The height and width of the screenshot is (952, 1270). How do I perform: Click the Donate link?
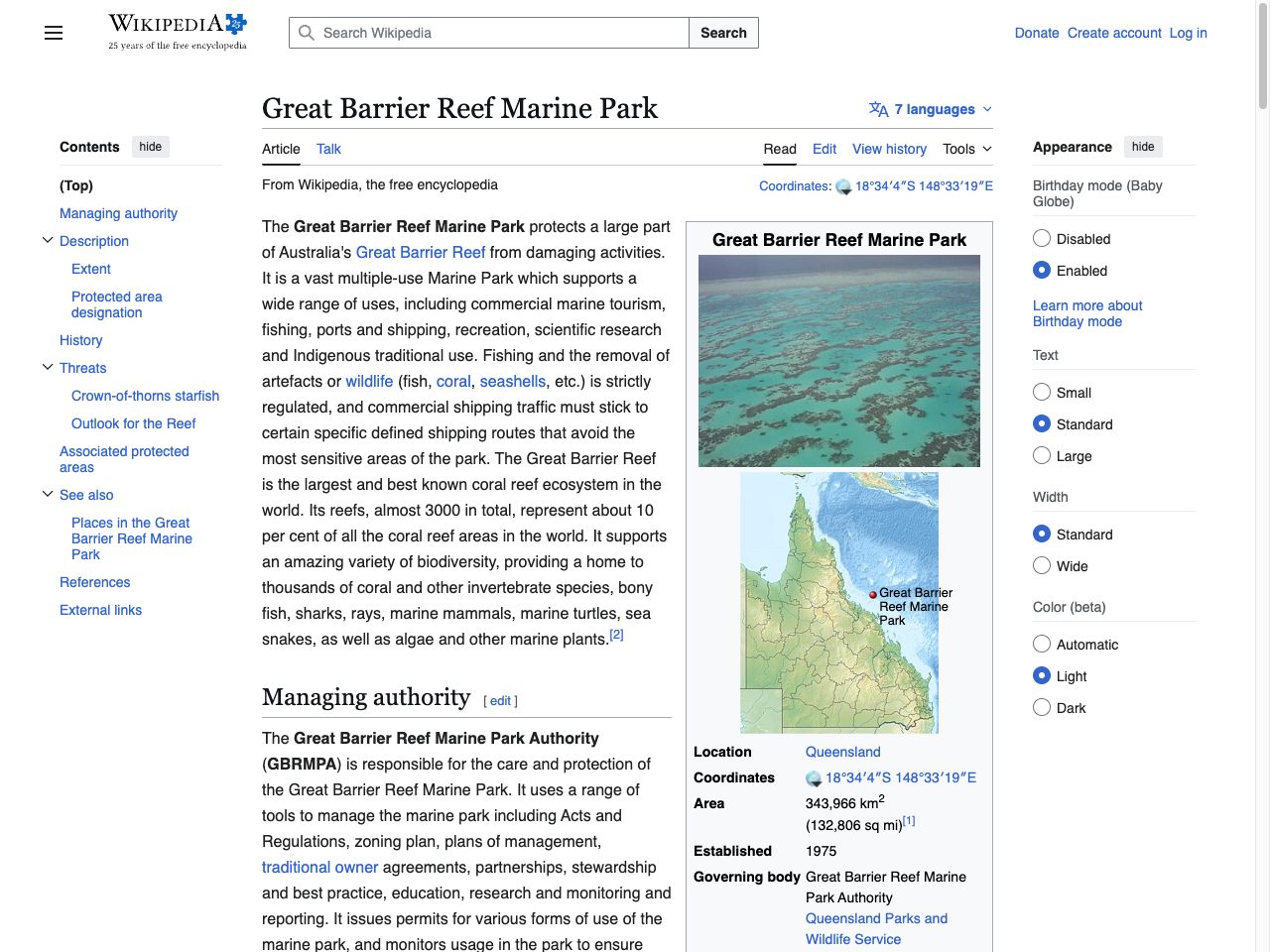[x=1037, y=33]
